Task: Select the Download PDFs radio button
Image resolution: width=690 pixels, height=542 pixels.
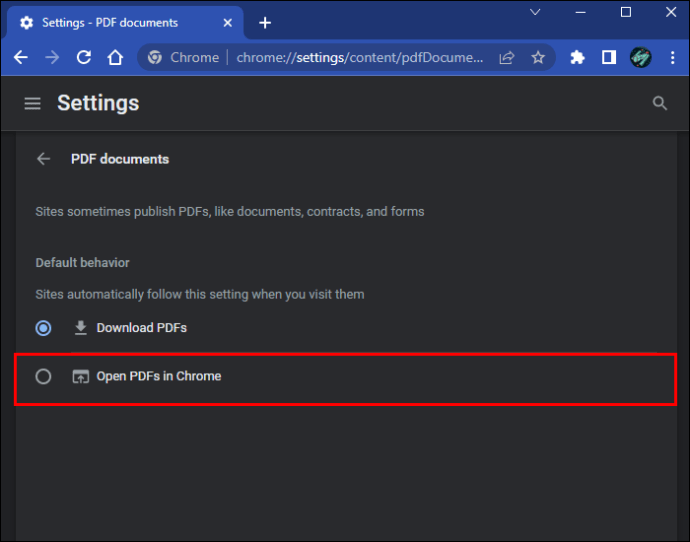Action: pyautogui.click(x=43, y=328)
